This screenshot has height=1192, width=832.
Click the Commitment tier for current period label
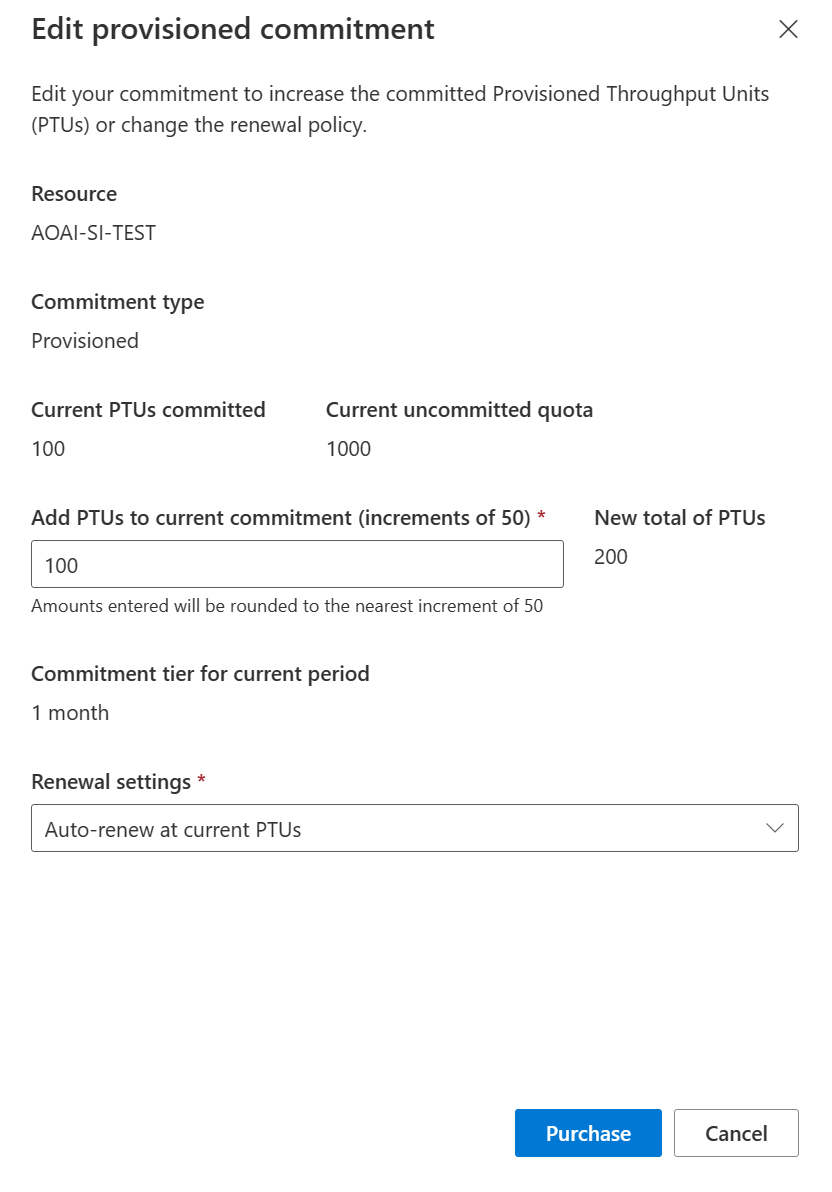point(200,674)
